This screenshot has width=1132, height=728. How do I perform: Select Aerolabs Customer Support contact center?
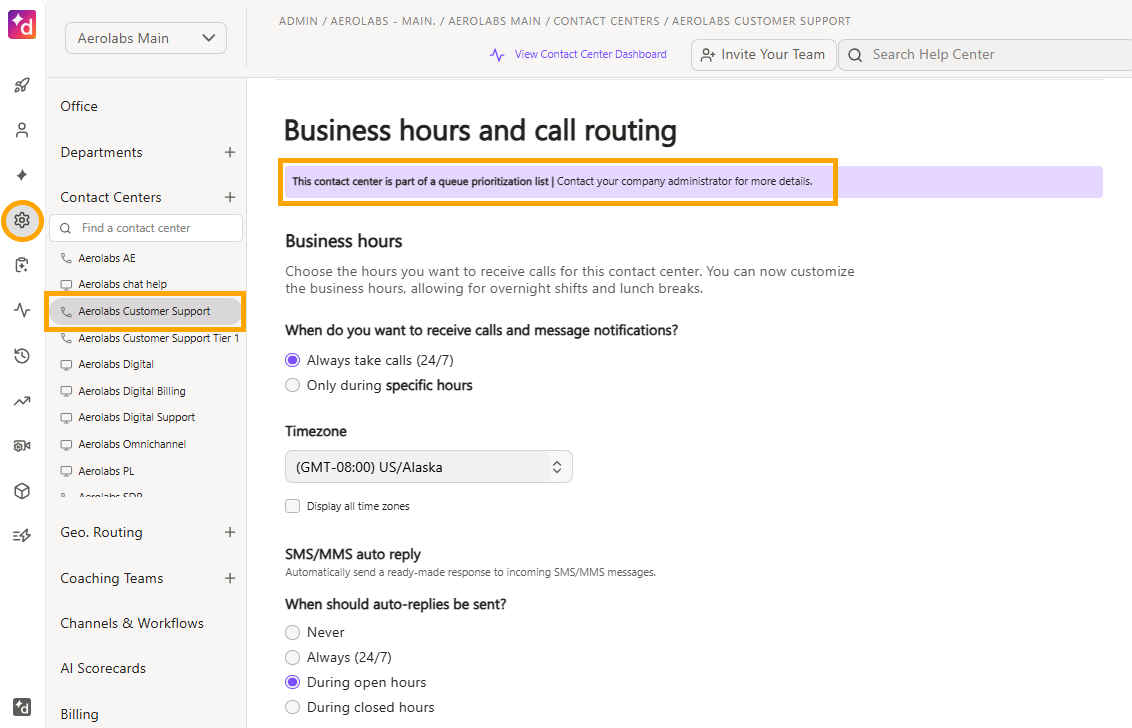point(145,311)
